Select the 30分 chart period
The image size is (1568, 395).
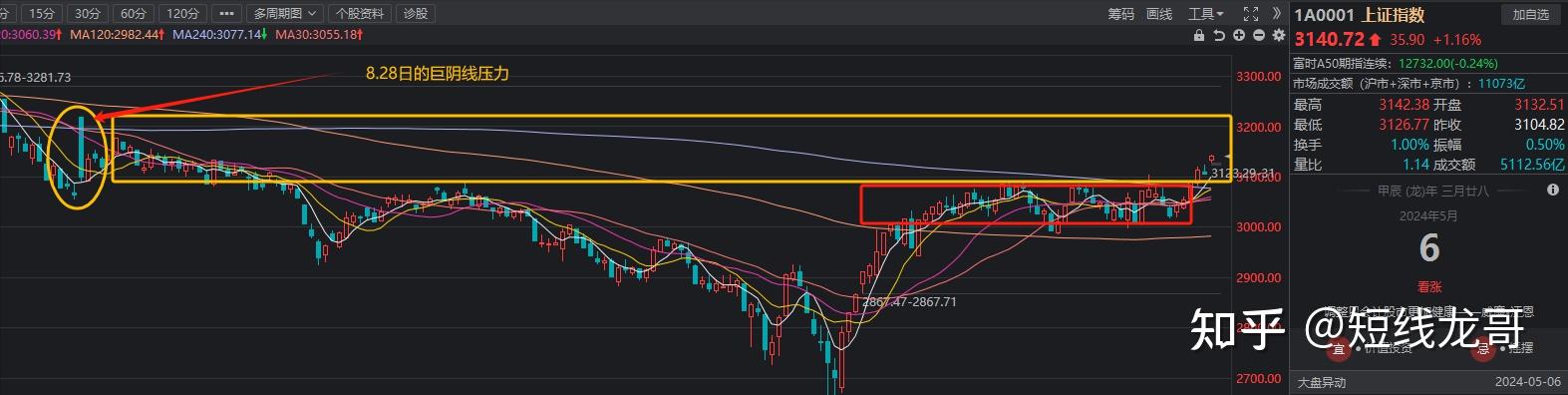pos(88,13)
